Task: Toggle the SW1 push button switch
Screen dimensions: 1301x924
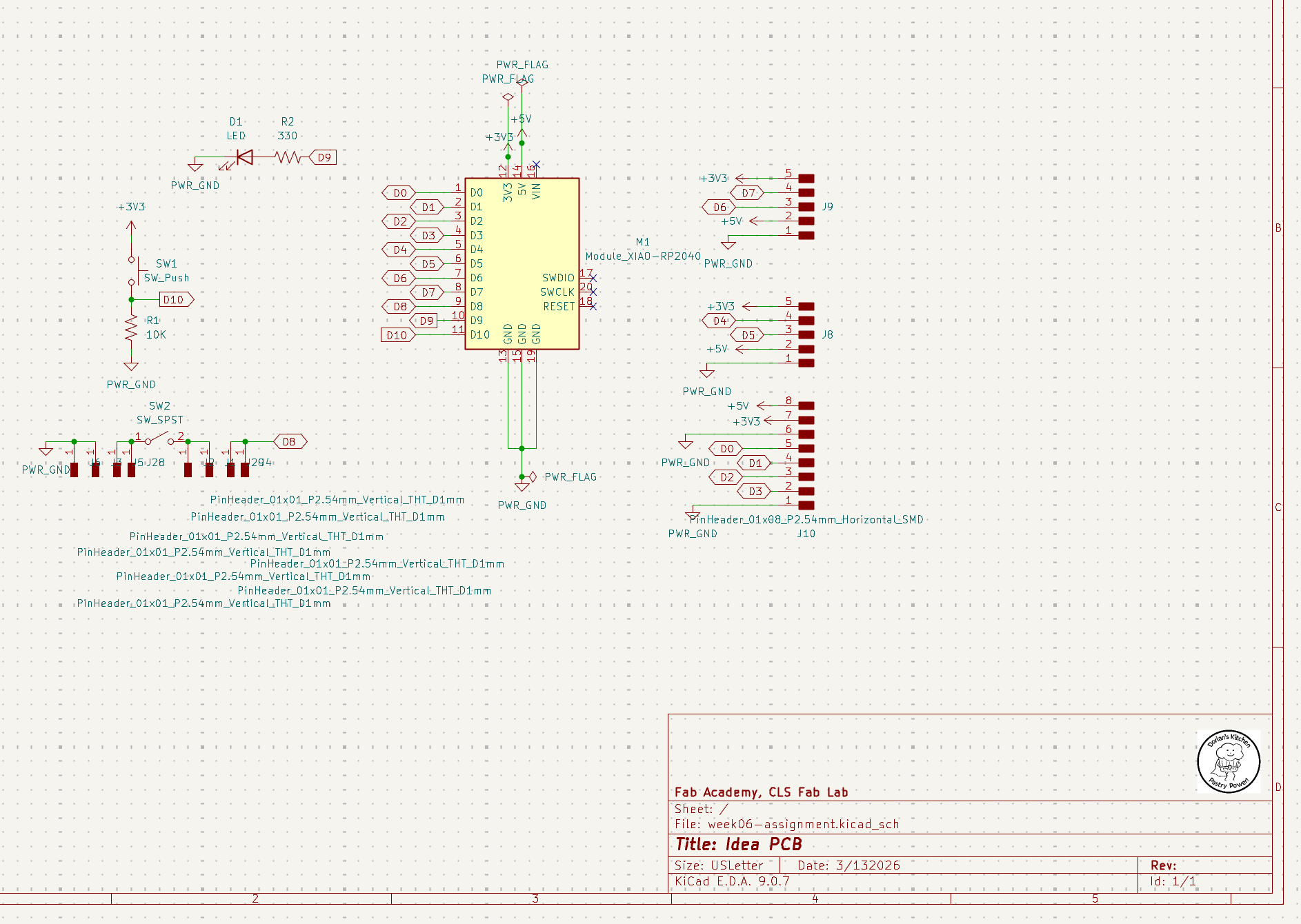Action: (x=137, y=269)
